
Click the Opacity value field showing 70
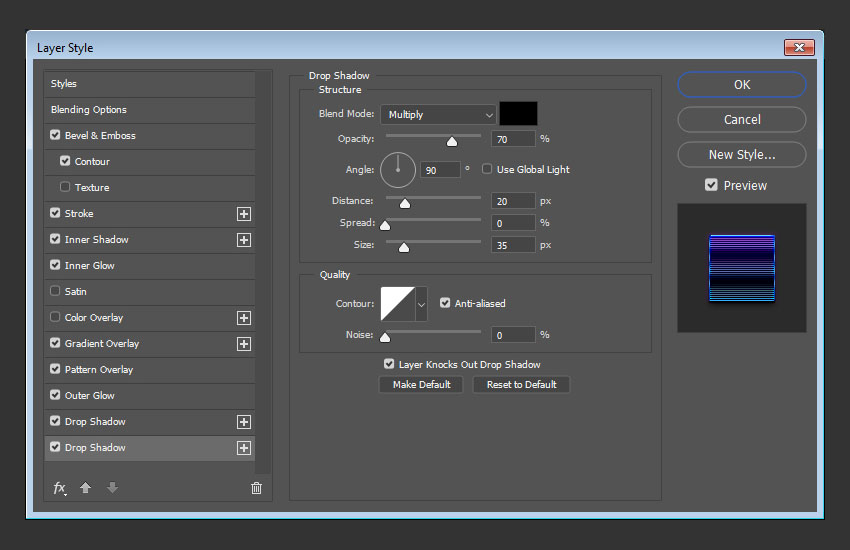[x=513, y=139]
